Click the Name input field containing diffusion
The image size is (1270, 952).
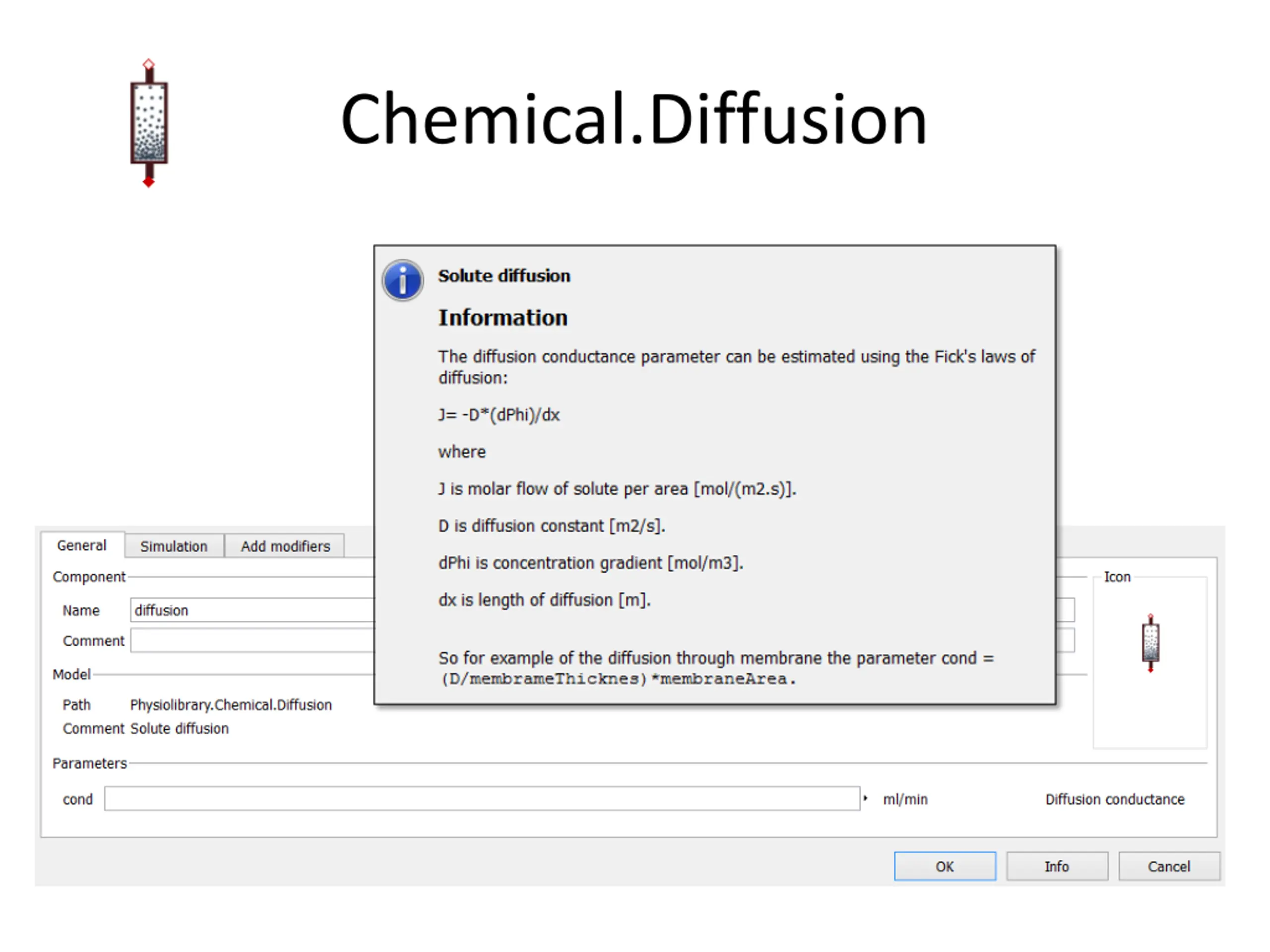[253, 610]
